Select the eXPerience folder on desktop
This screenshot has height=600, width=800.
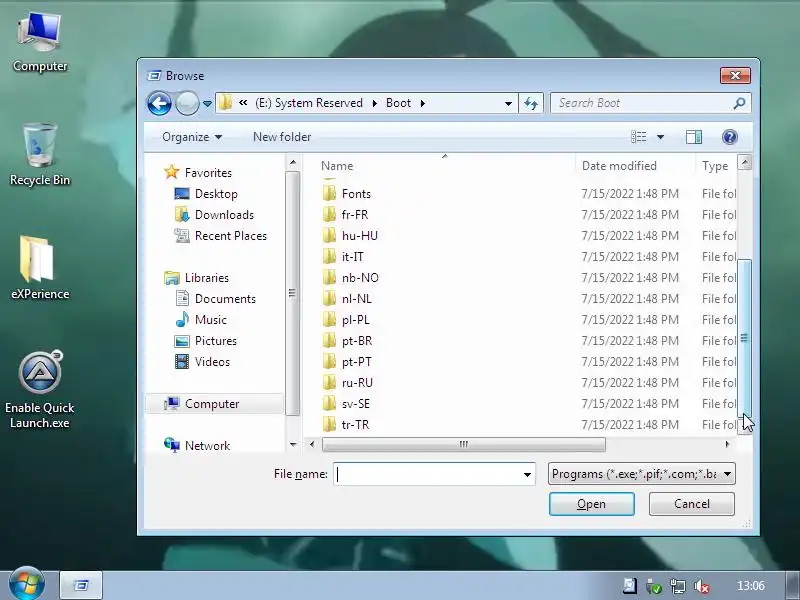click(x=40, y=267)
